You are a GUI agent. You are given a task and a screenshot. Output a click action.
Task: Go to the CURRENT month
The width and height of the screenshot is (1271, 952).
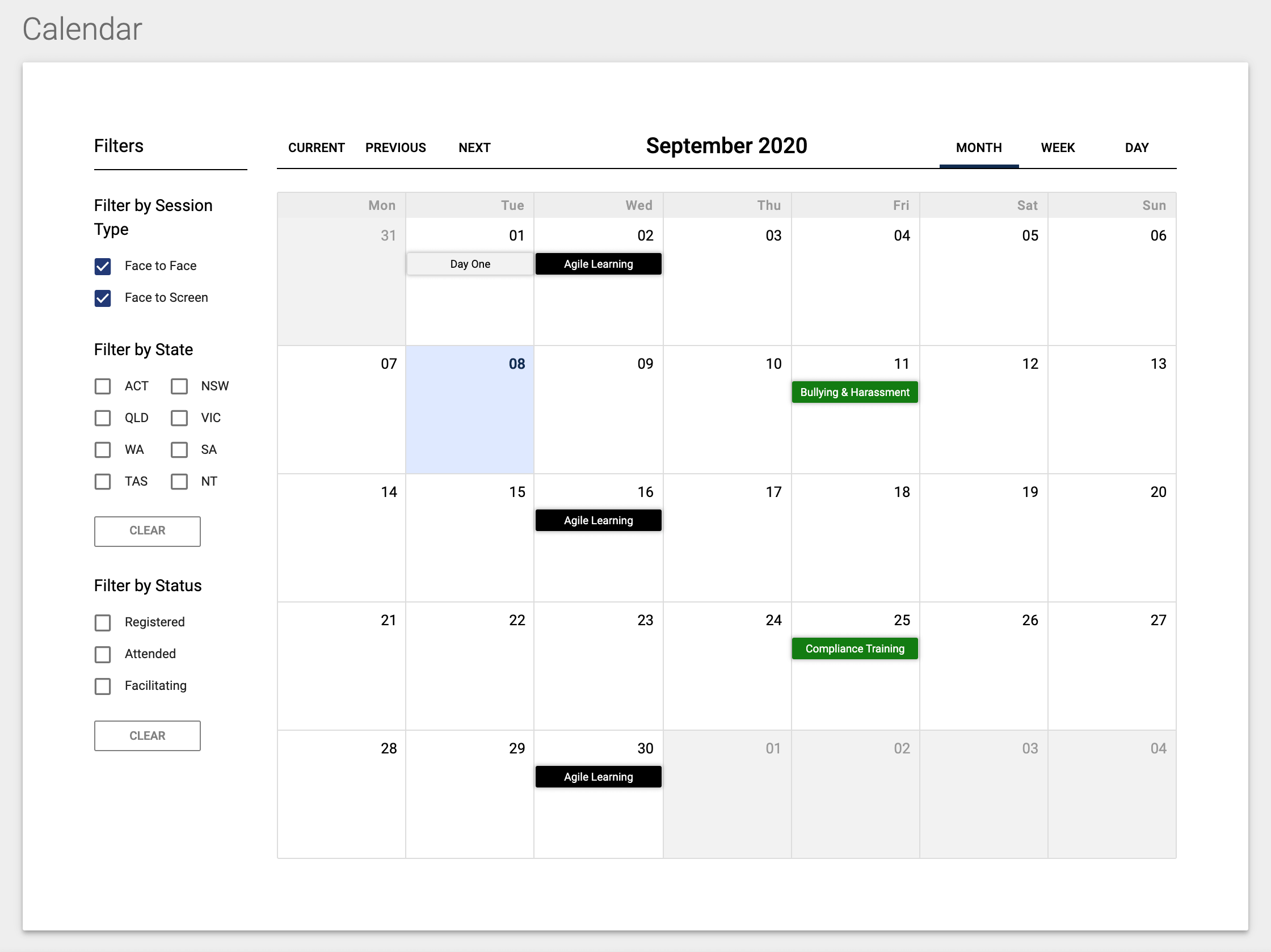pyautogui.click(x=317, y=148)
